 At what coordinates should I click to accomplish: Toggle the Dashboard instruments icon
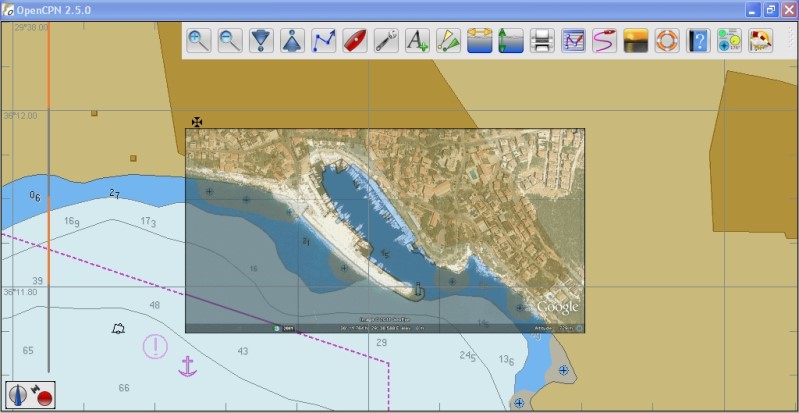pyautogui.click(x=729, y=40)
